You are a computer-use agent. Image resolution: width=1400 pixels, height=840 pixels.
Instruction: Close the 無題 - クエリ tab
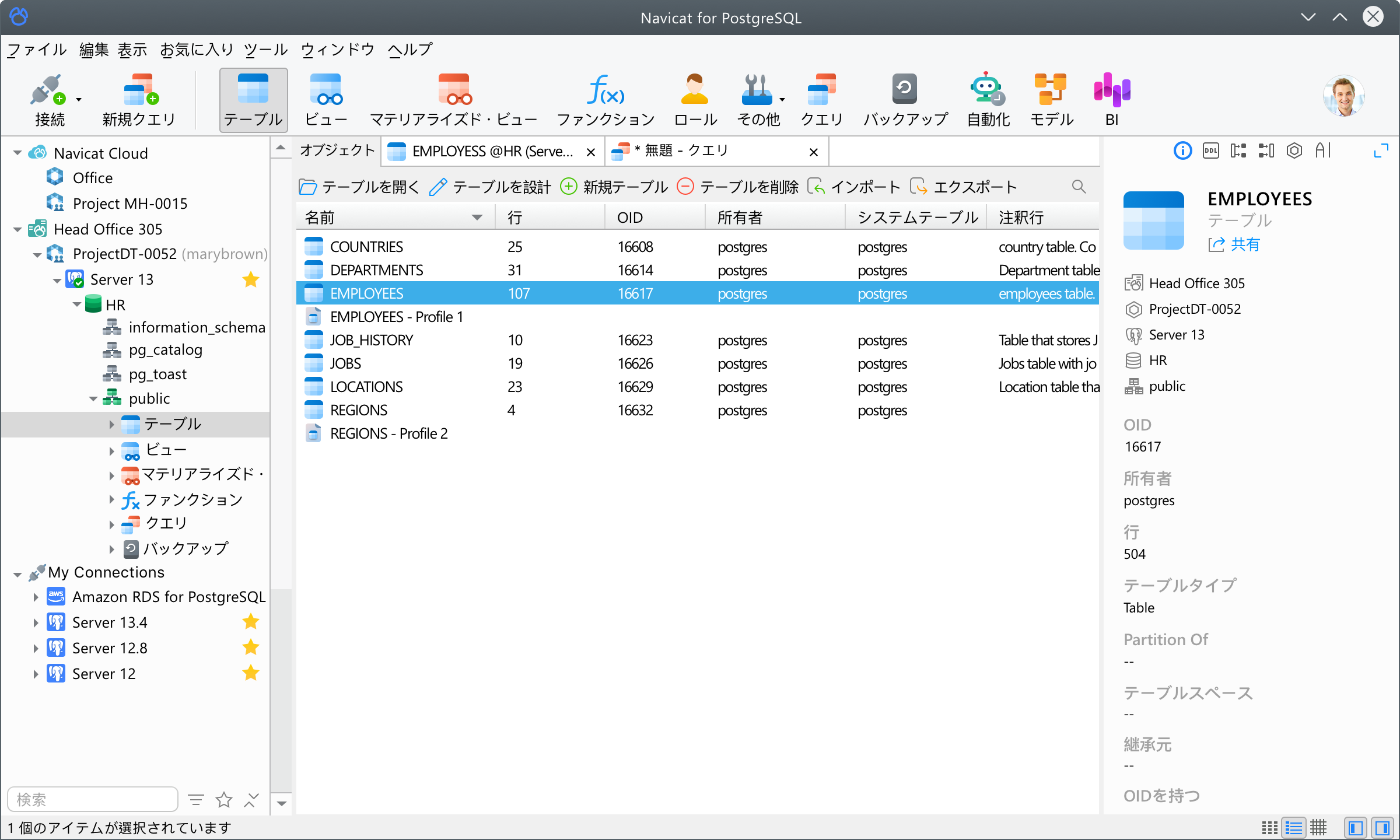pos(814,152)
